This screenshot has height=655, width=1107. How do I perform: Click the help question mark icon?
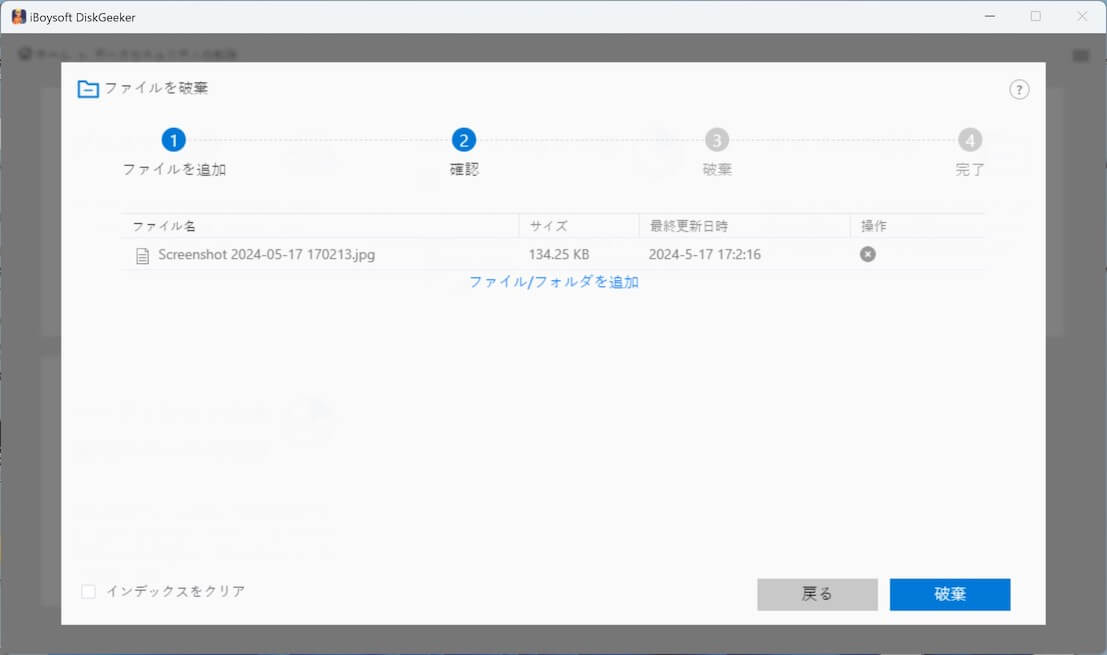click(x=1018, y=90)
